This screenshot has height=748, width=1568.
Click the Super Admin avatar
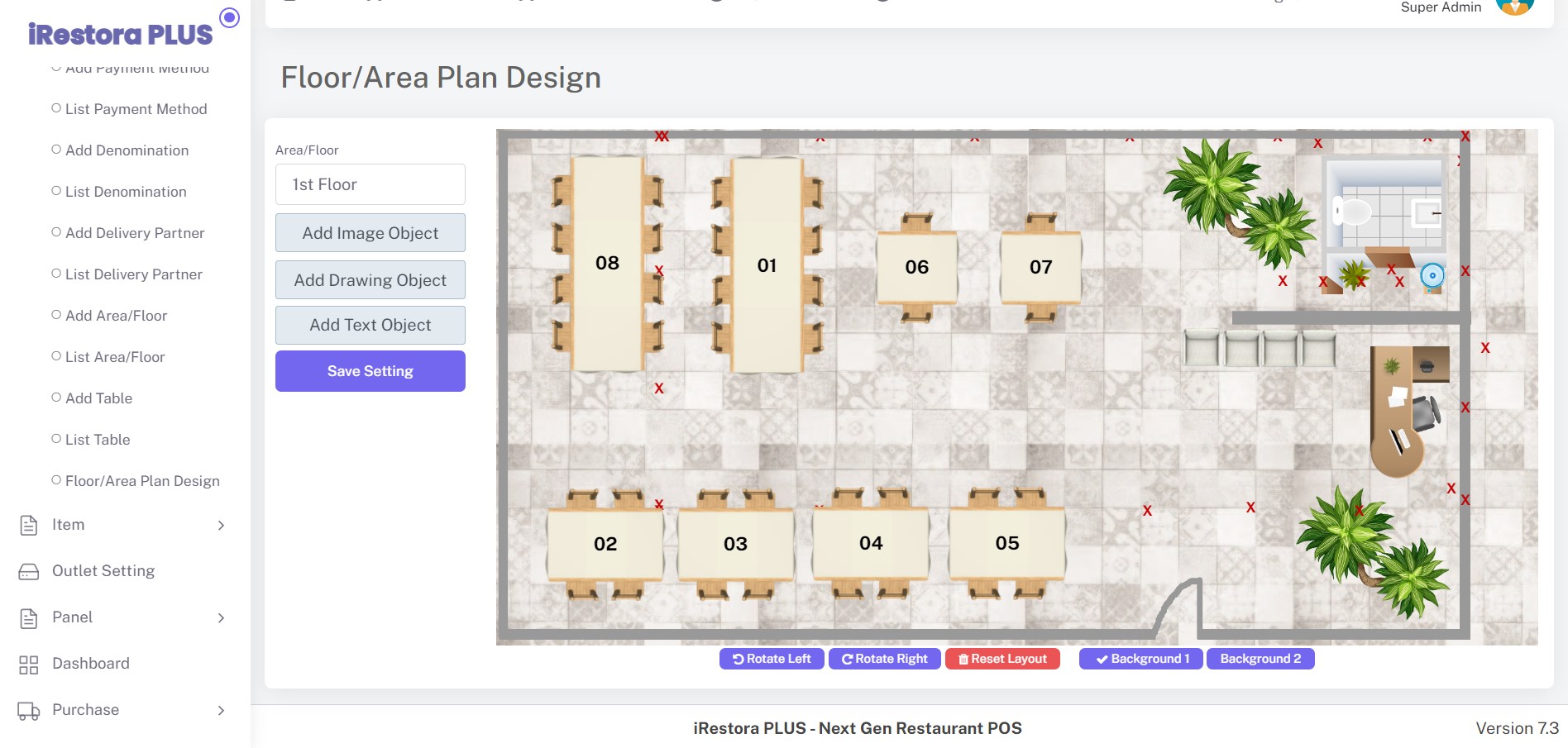tap(1514, 7)
